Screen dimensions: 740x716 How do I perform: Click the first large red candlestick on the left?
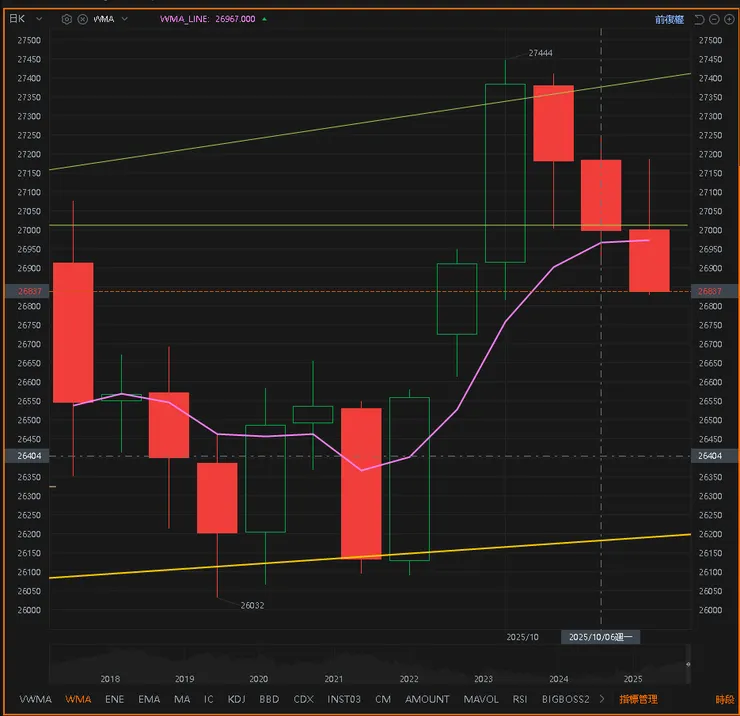coord(73,332)
